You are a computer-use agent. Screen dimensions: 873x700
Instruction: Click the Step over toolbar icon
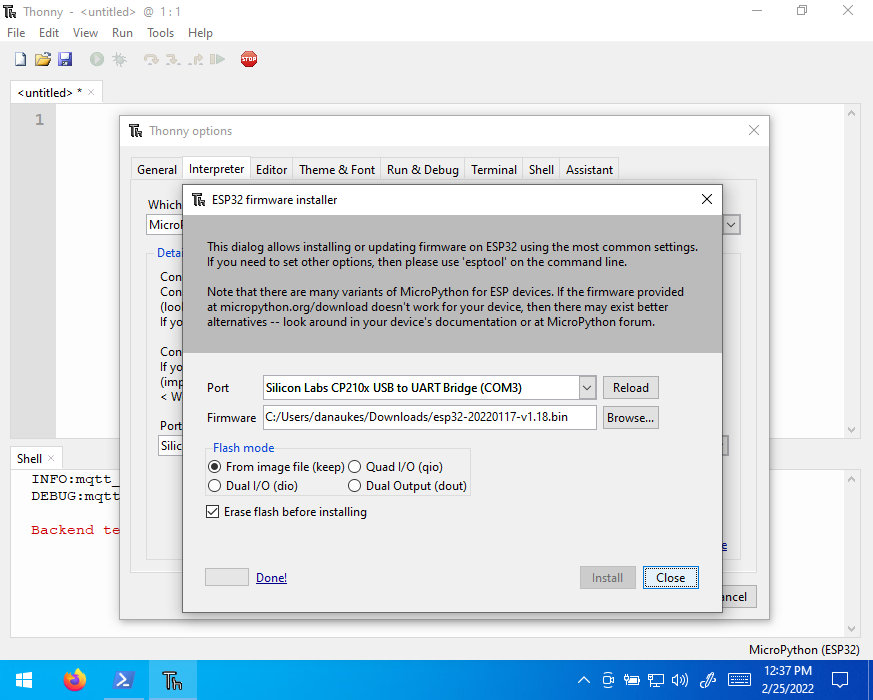151,59
